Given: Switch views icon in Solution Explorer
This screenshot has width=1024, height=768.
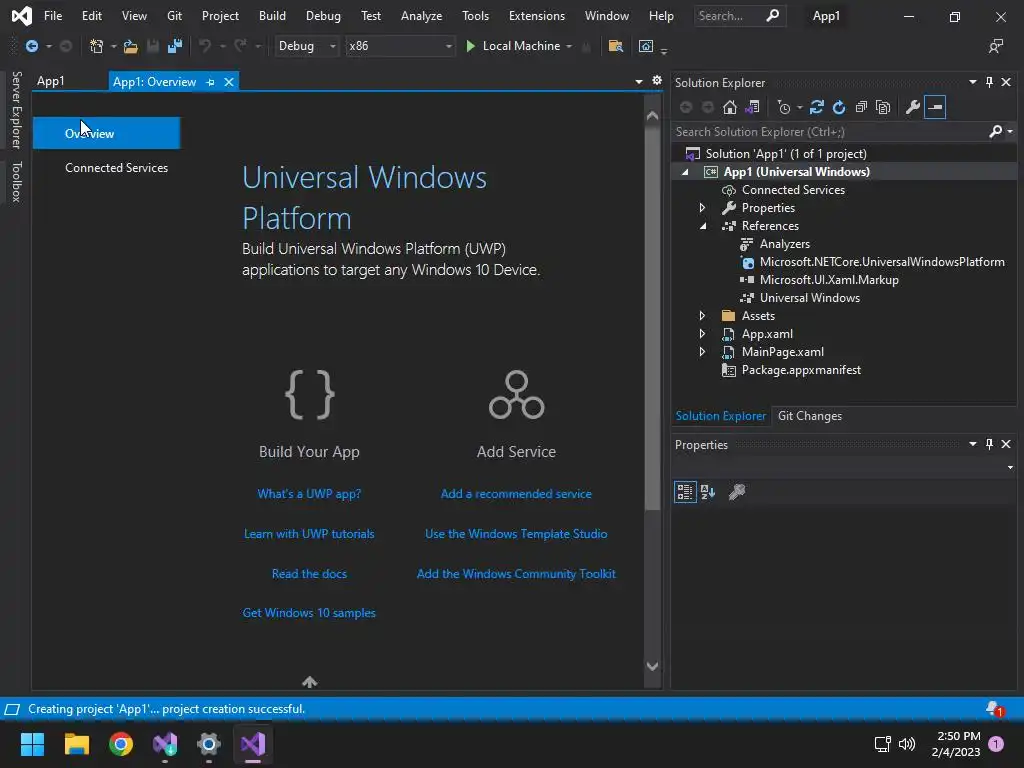Looking at the screenshot, I should coord(752,107).
